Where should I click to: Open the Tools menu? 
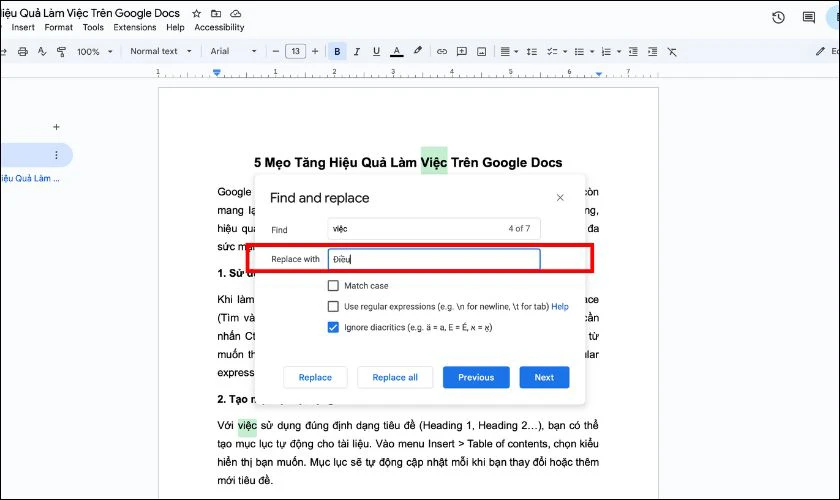coord(93,27)
